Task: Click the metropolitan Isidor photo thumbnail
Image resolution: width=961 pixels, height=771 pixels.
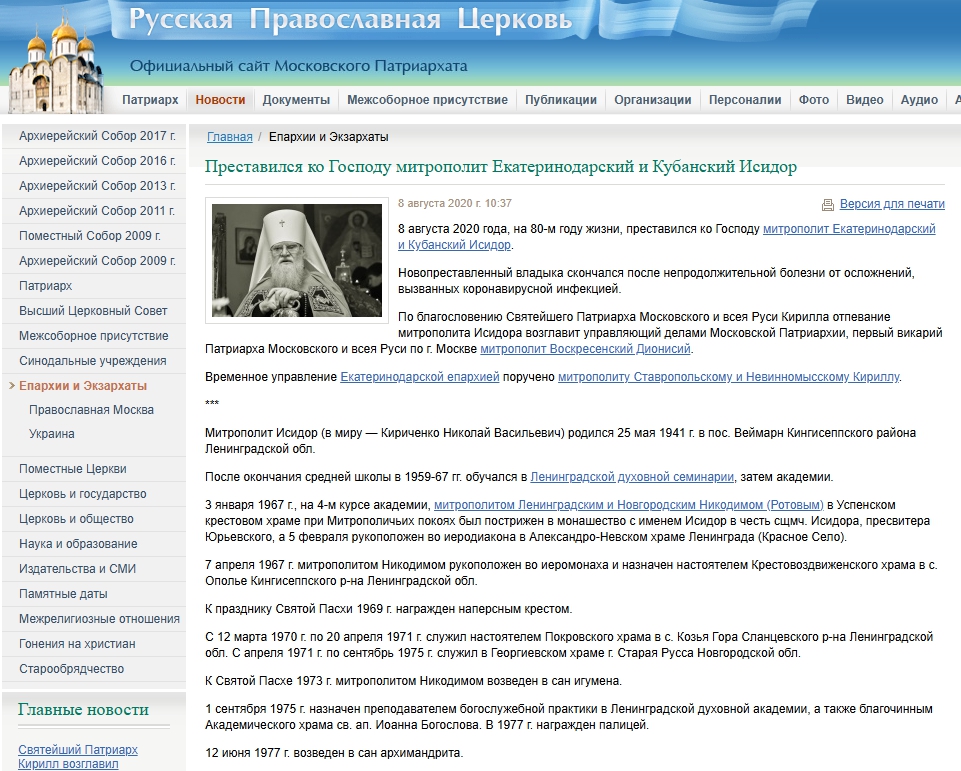Action: (297, 260)
